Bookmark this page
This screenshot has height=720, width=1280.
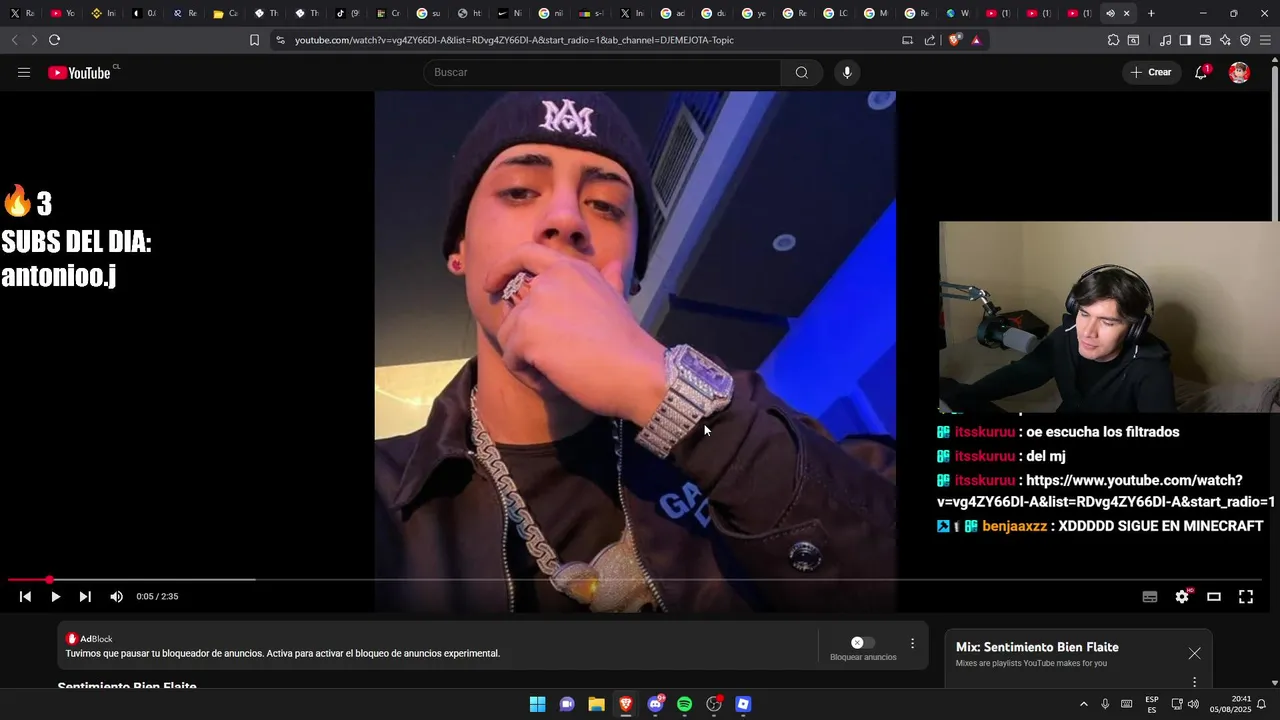[x=254, y=40]
